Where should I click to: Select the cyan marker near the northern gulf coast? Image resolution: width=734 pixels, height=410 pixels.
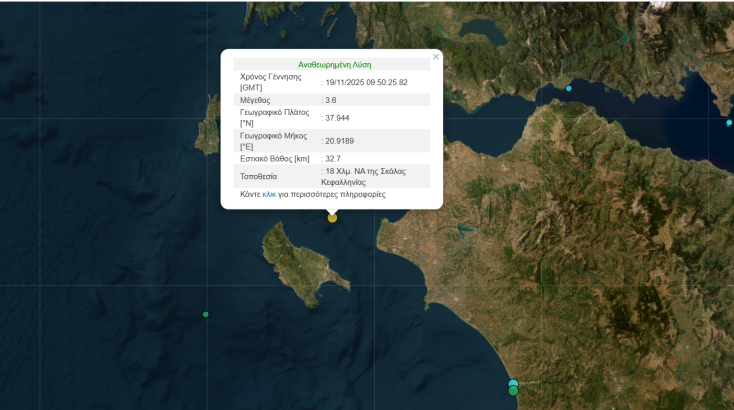pyautogui.click(x=569, y=88)
